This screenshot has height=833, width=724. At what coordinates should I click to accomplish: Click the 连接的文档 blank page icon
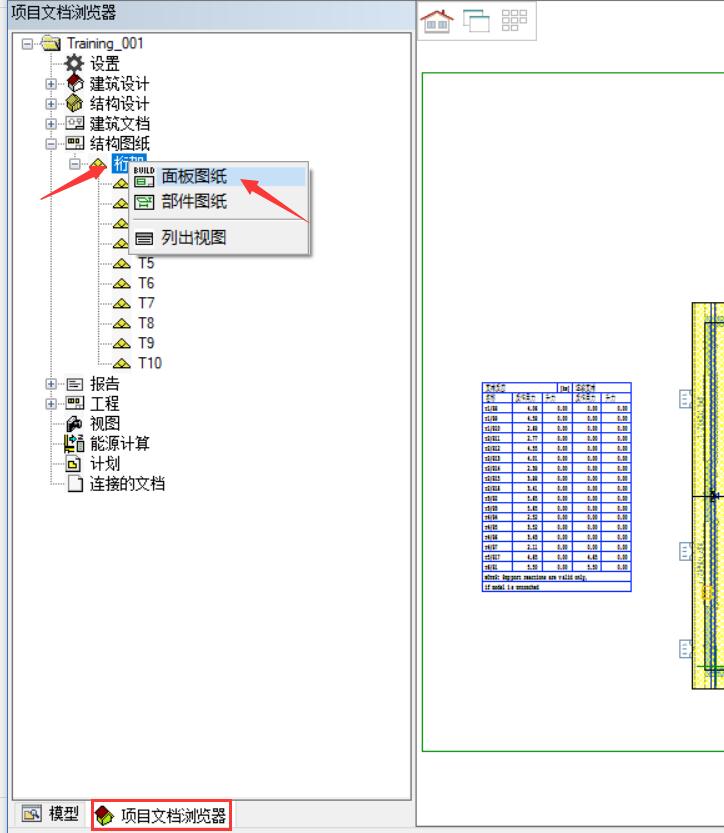(75, 483)
